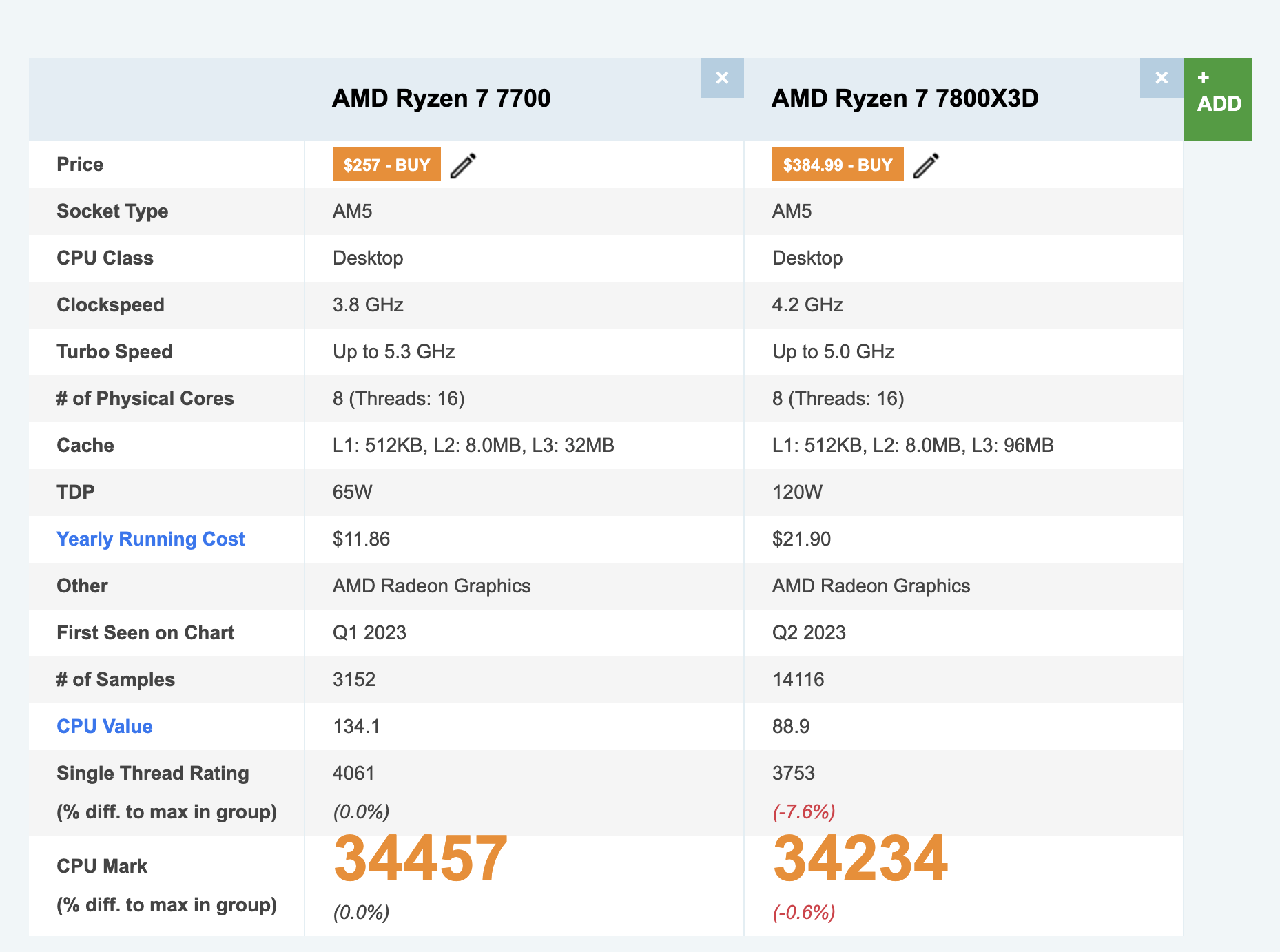Select the AMD Ryzen 7 7800X3D heading
This screenshot has height=952, width=1280.
tap(905, 99)
